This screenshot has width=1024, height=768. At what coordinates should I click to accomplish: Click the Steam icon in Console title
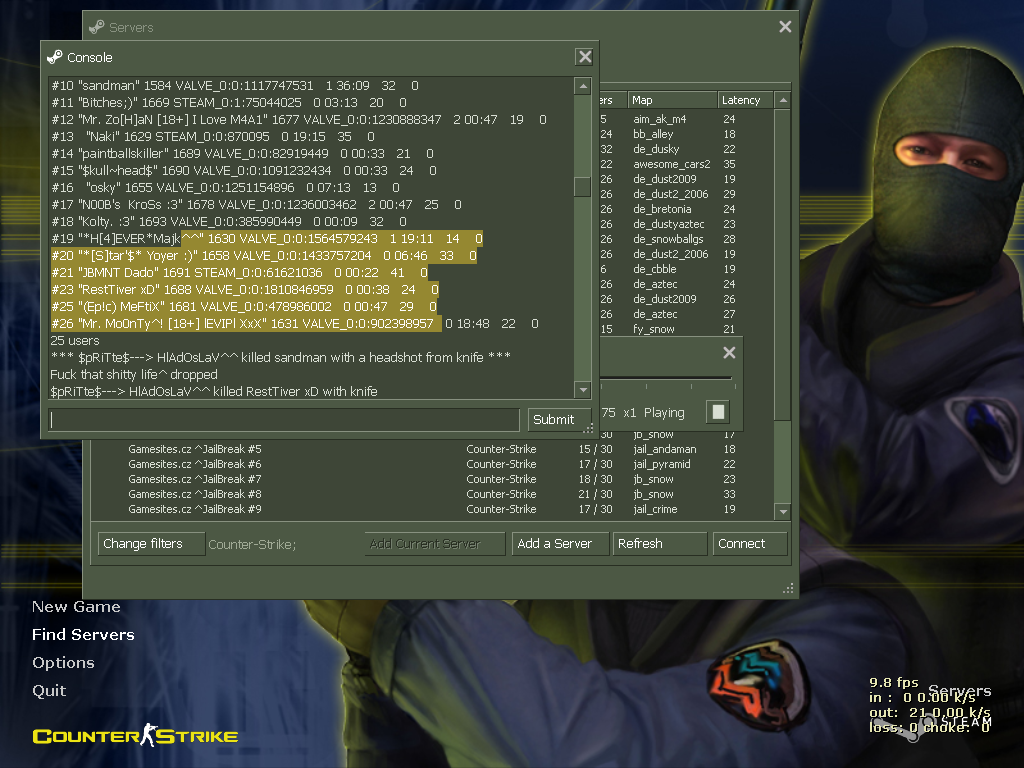(55, 57)
